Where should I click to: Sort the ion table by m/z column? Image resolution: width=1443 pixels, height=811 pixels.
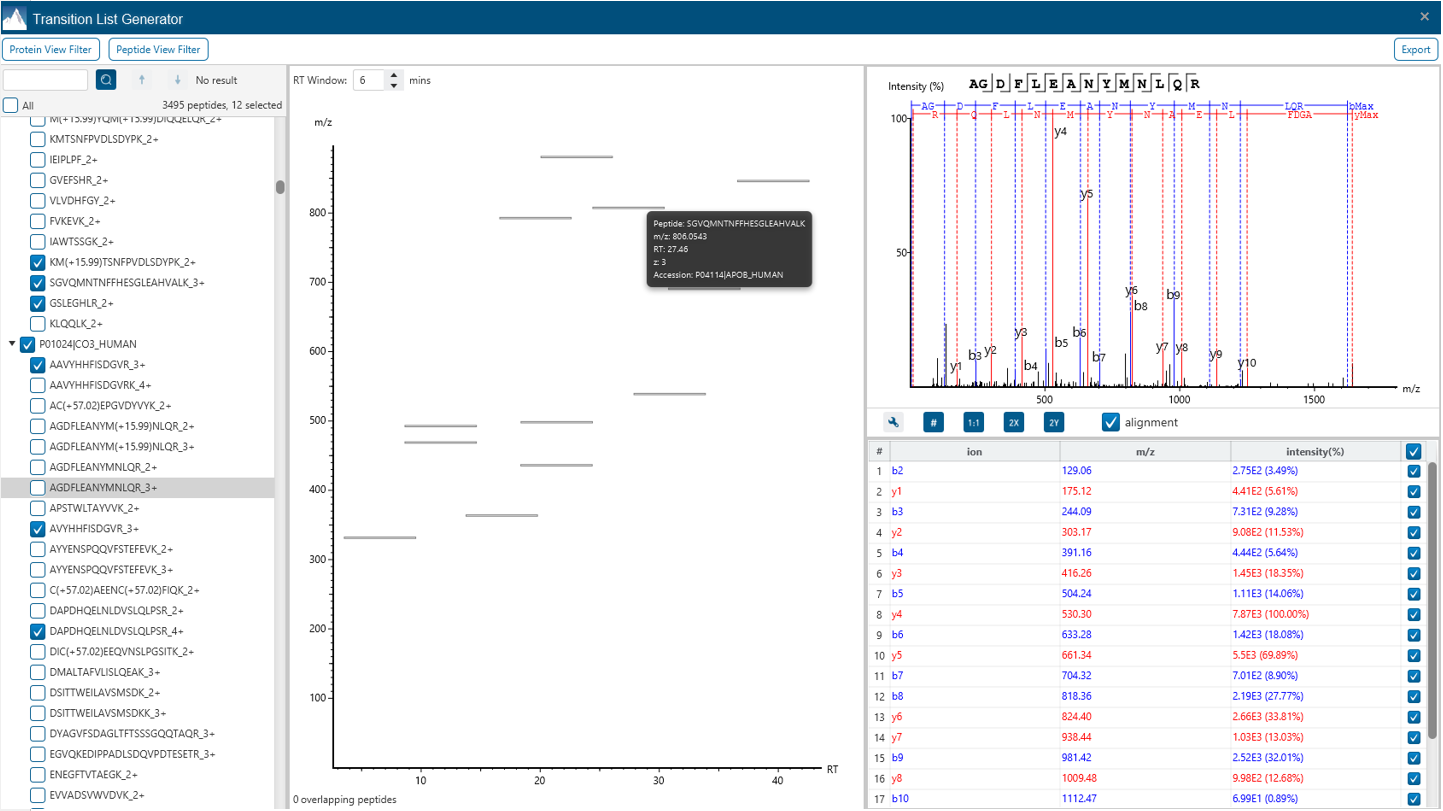click(x=1145, y=452)
